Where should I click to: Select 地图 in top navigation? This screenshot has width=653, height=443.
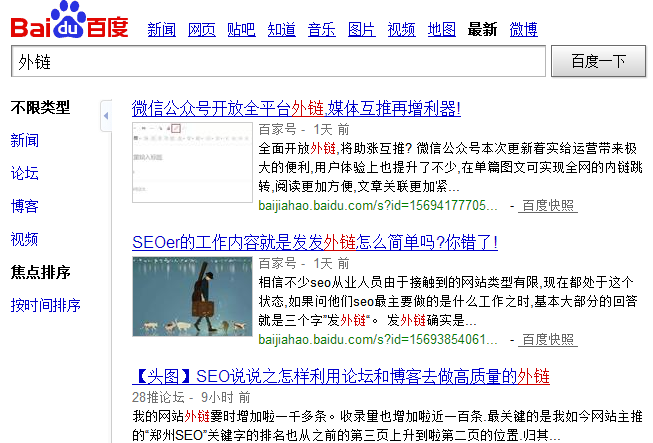(x=442, y=29)
